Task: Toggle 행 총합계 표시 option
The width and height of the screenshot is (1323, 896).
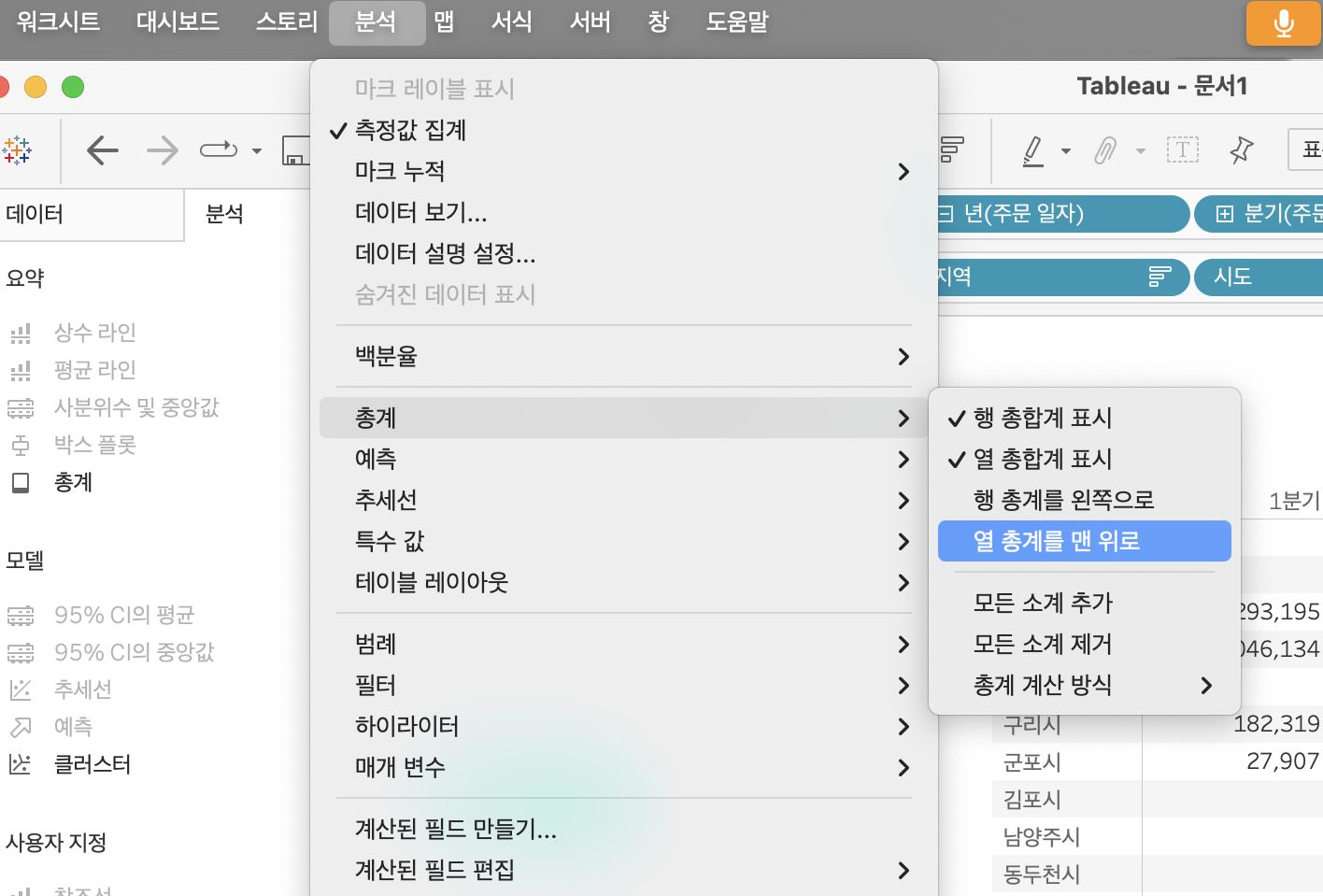Action: [1084, 418]
